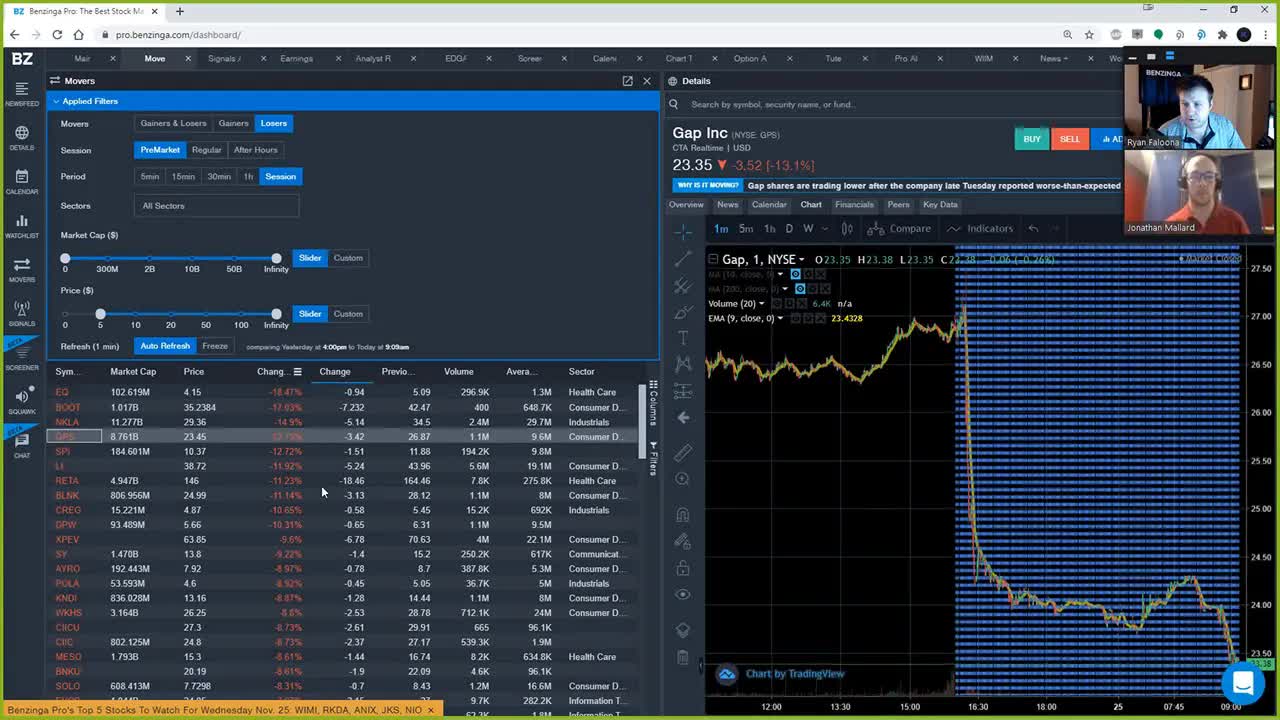Set period to 30min
Image resolution: width=1280 pixels, height=720 pixels.
(219, 177)
